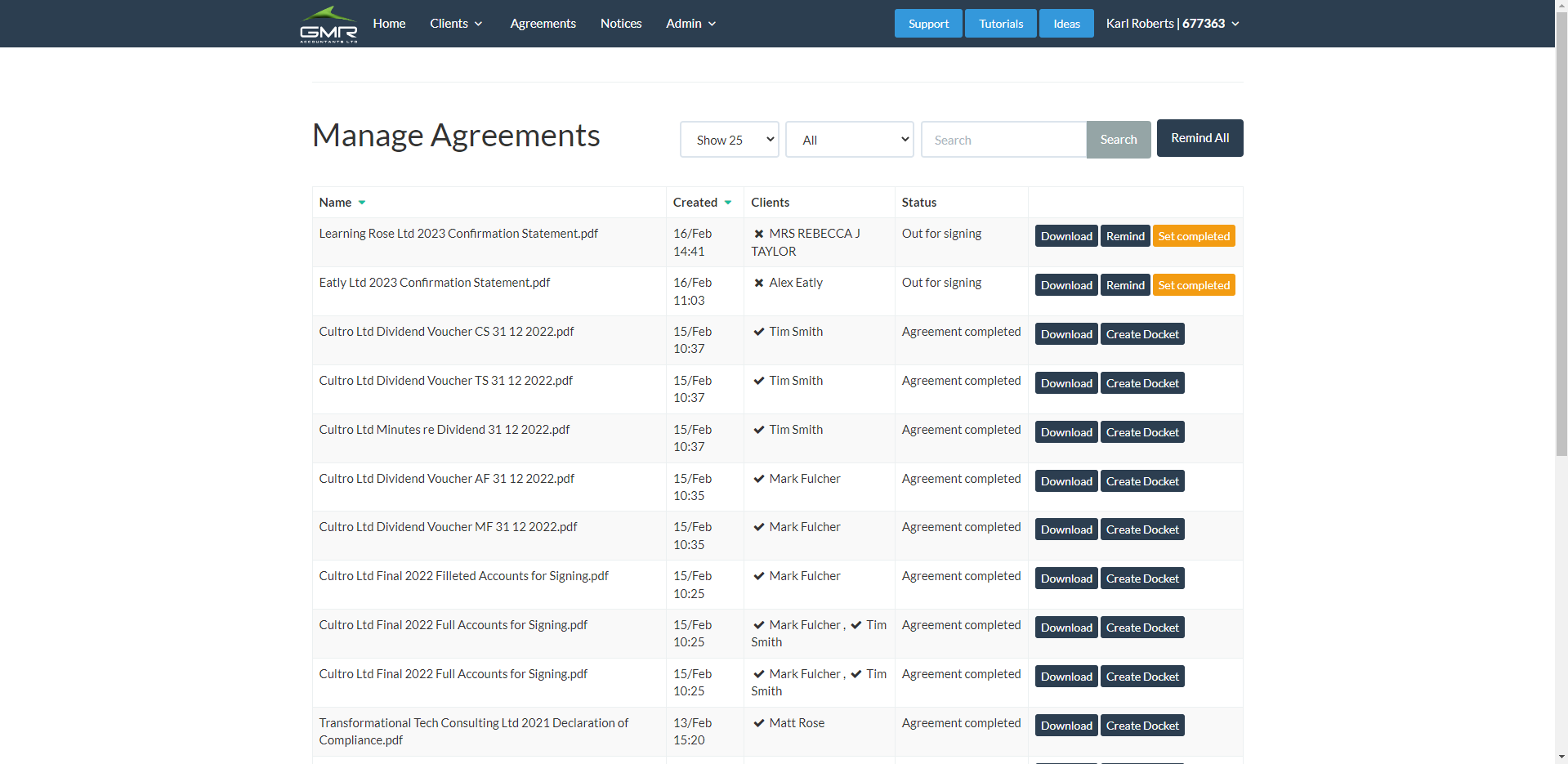Click the GMR Accountants logo
The width and height of the screenshot is (1568, 764).
pyautogui.click(x=328, y=24)
